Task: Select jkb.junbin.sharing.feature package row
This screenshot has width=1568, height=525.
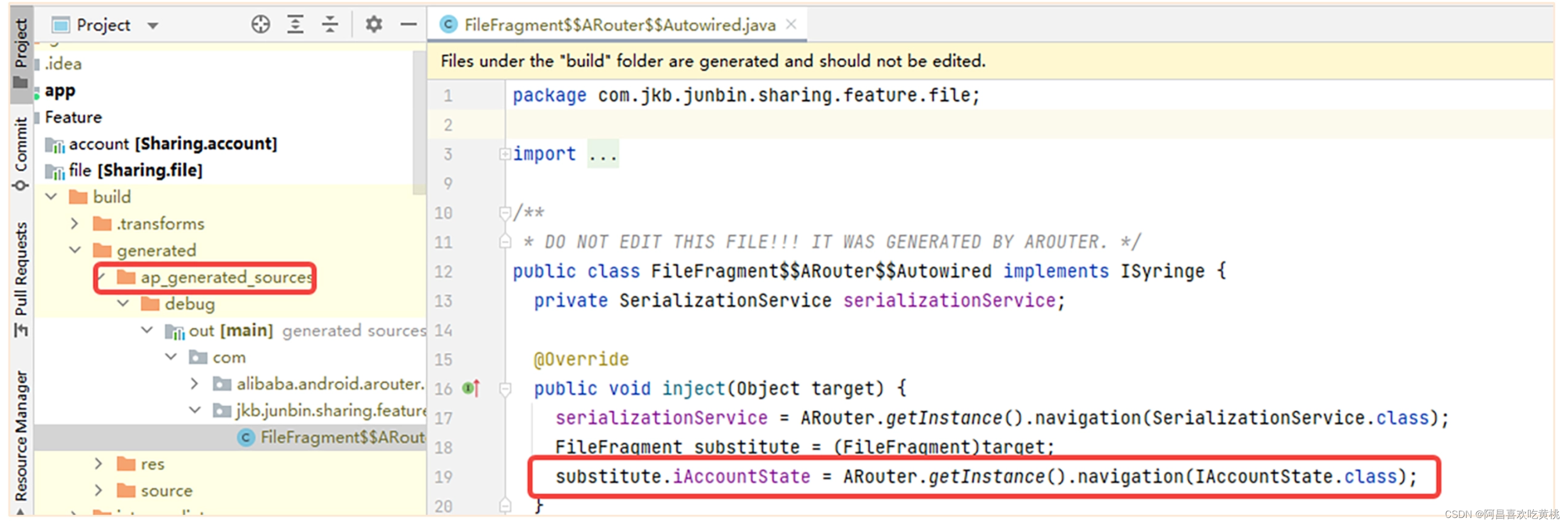Action: (x=230, y=410)
